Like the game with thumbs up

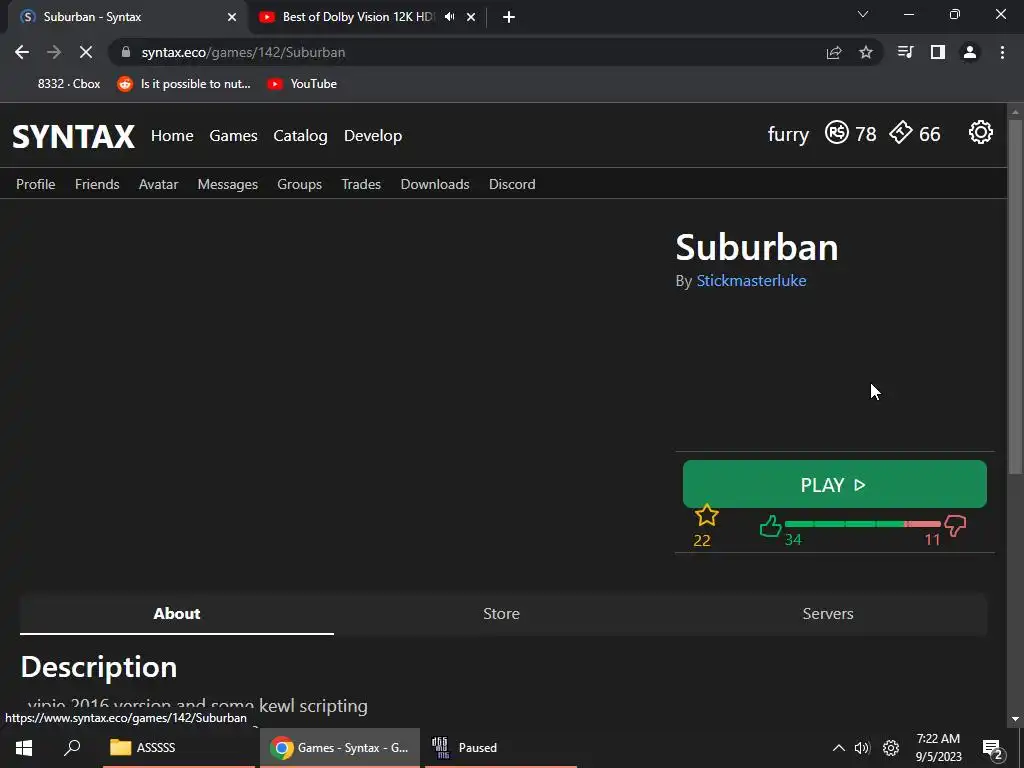pos(771,526)
